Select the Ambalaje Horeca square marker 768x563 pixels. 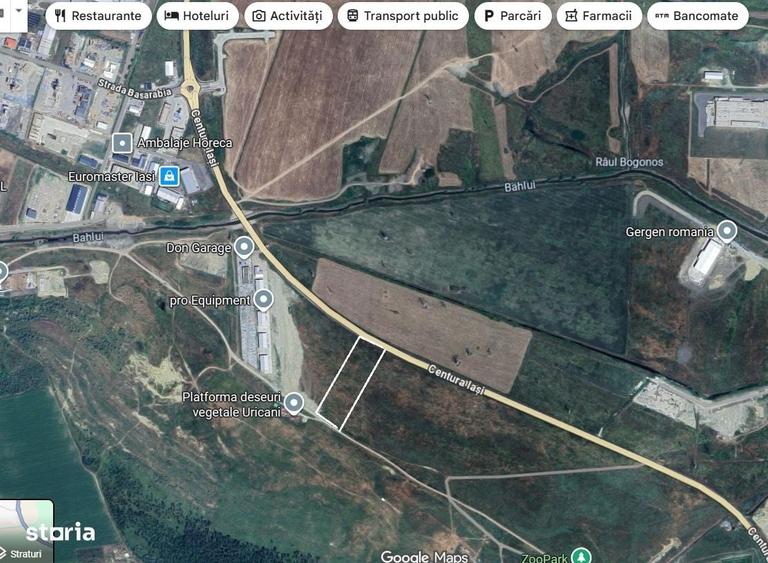pyautogui.click(x=122, y=143)
